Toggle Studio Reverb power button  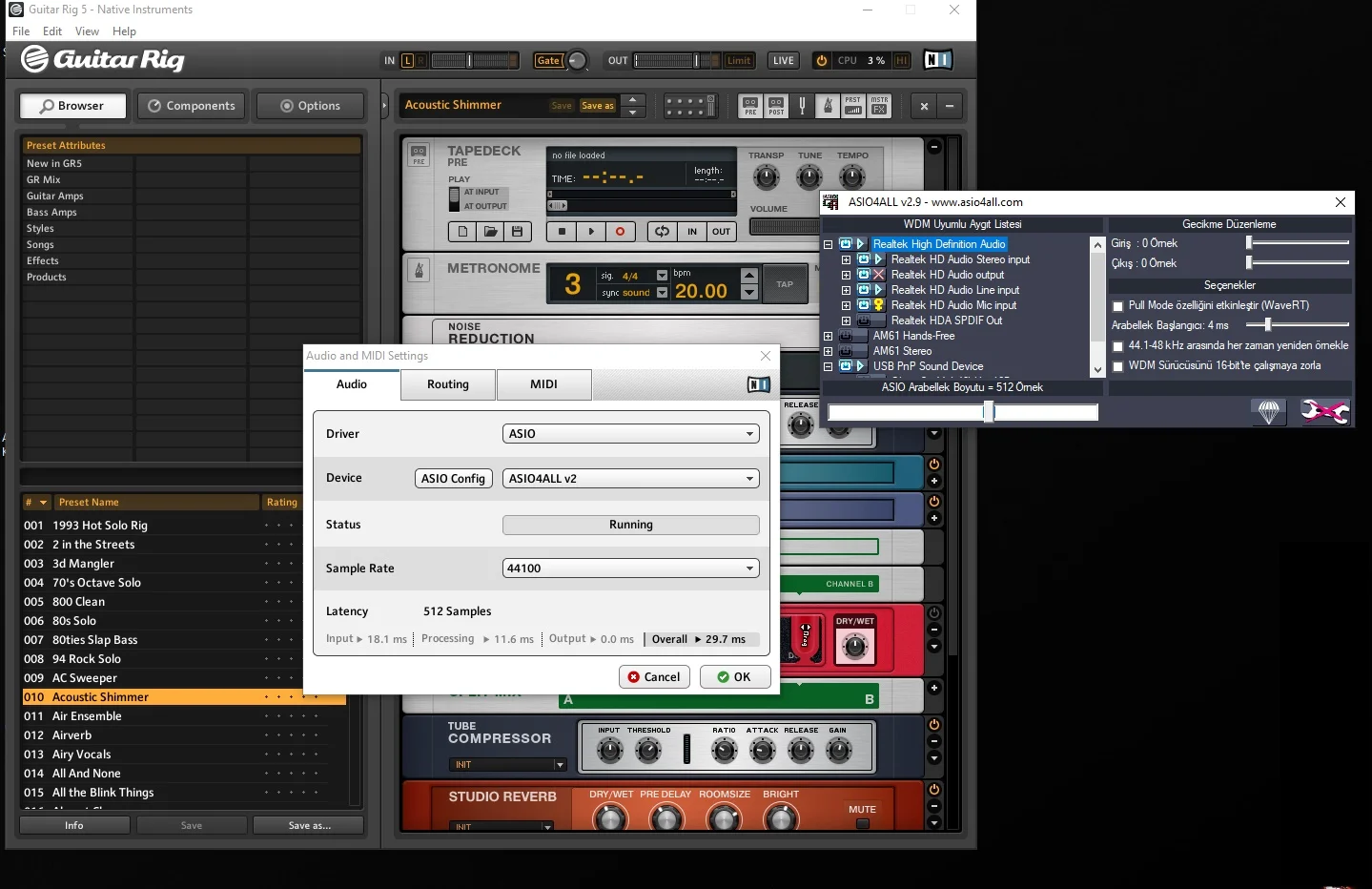coord(934,790)
